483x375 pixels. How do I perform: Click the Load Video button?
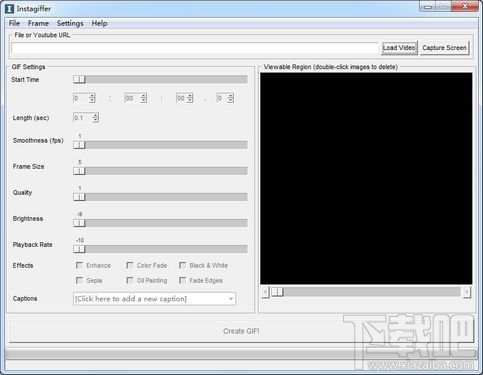click(x=399, y=48)
